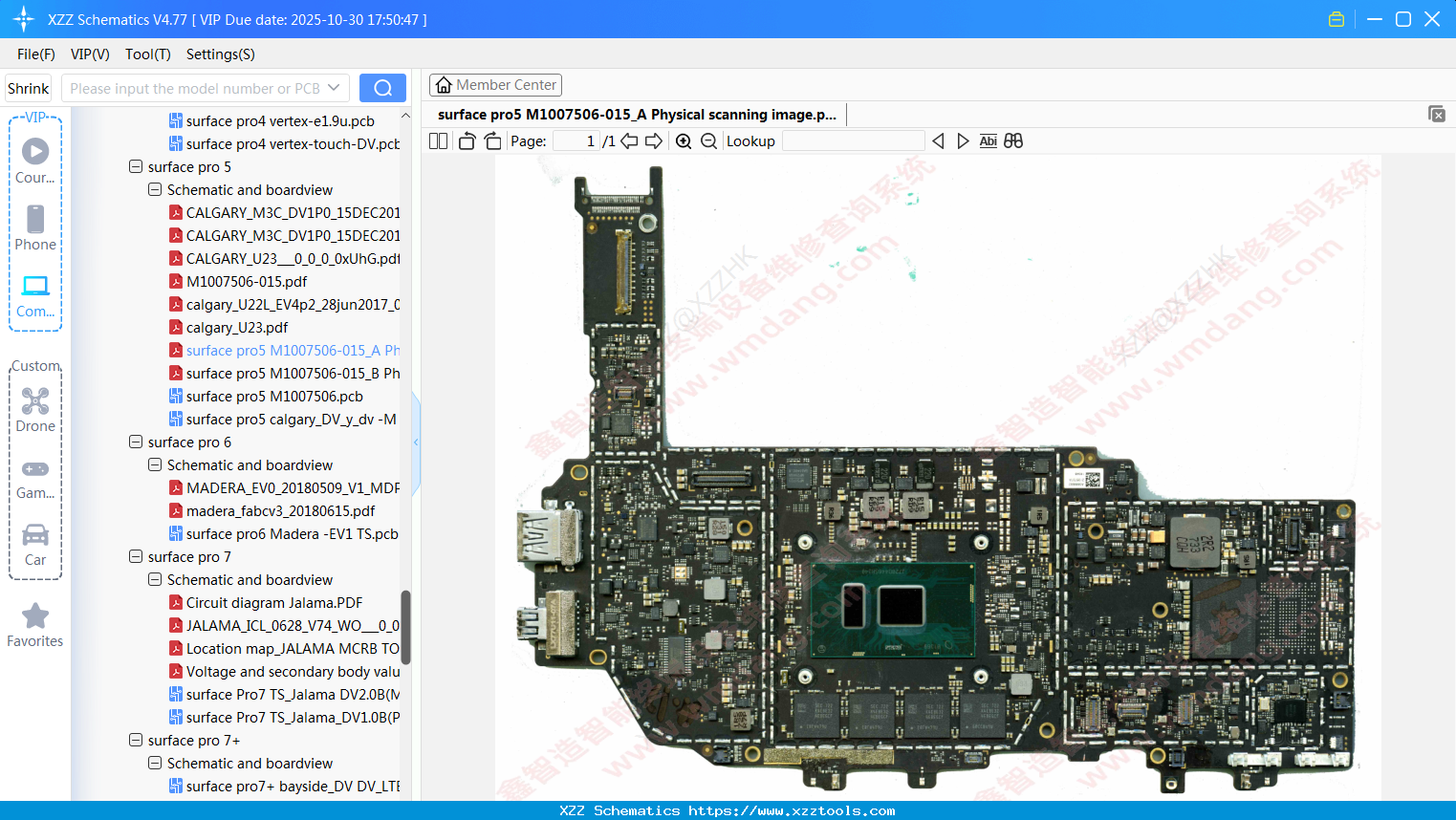The image size is (1456, 820).
Task: Toggle the Abi text match icon
Action: (989, 140)
